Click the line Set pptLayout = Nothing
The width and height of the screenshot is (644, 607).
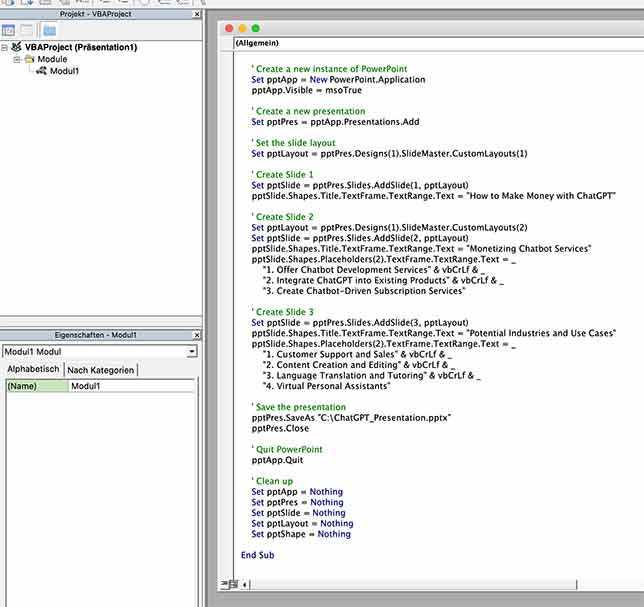302,524
